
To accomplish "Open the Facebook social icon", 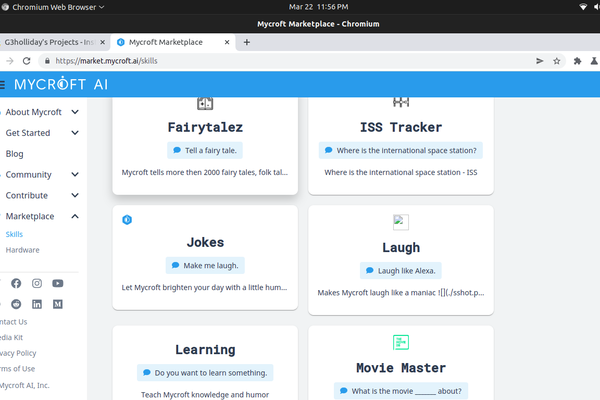I will pyautogui.click(x=16, y=283).
